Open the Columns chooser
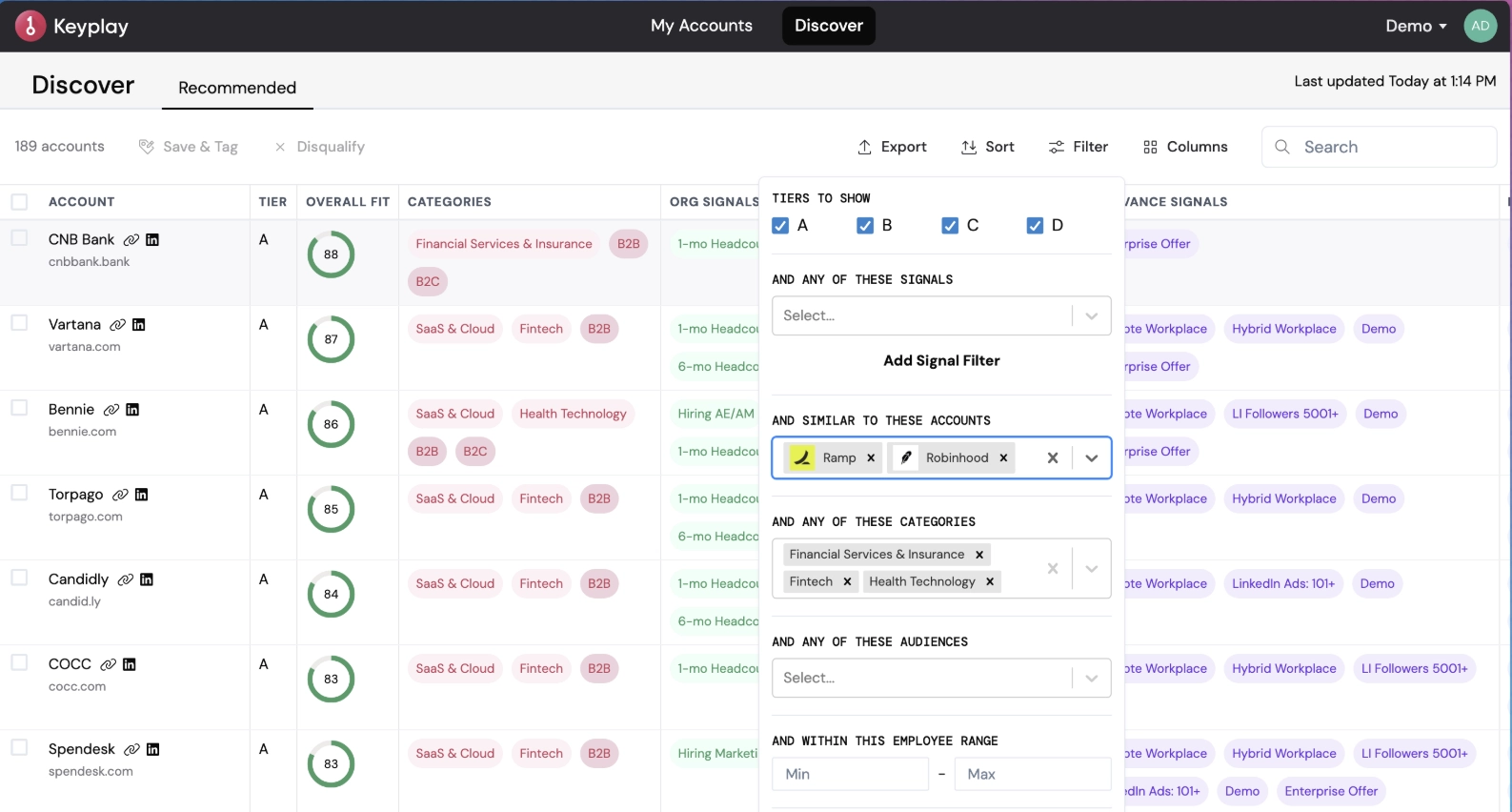 [x=1185, y=147]
